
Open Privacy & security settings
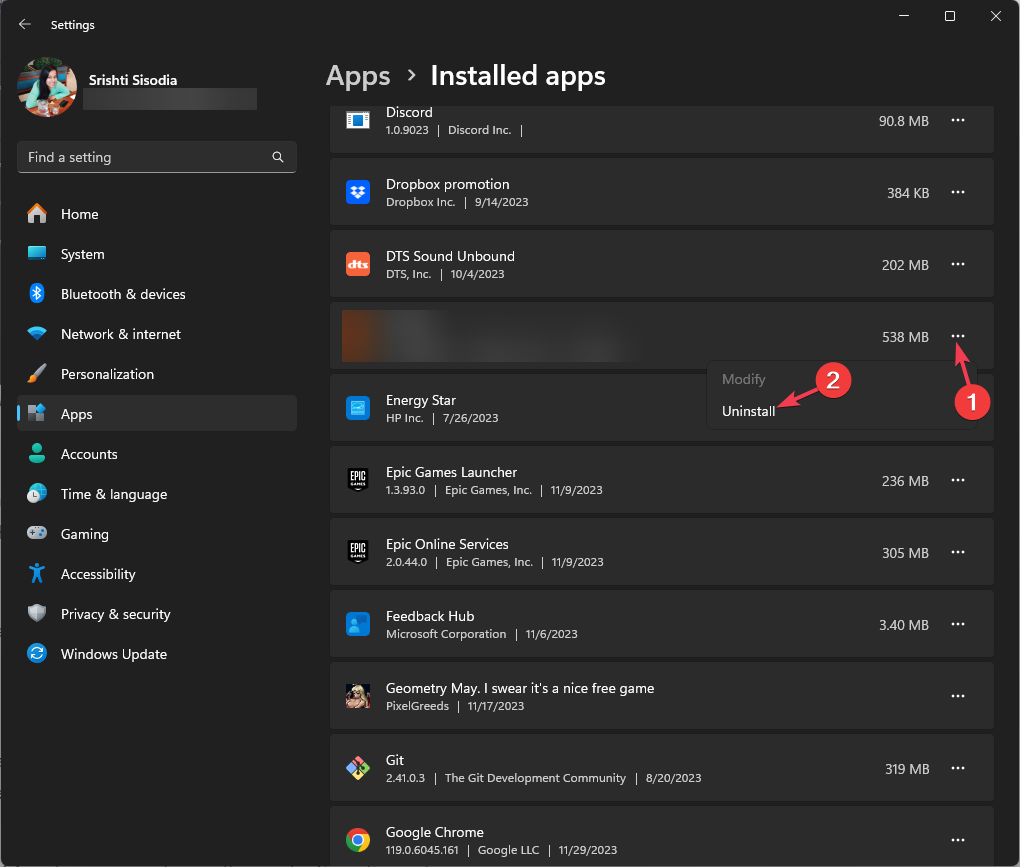pos(157,614)
